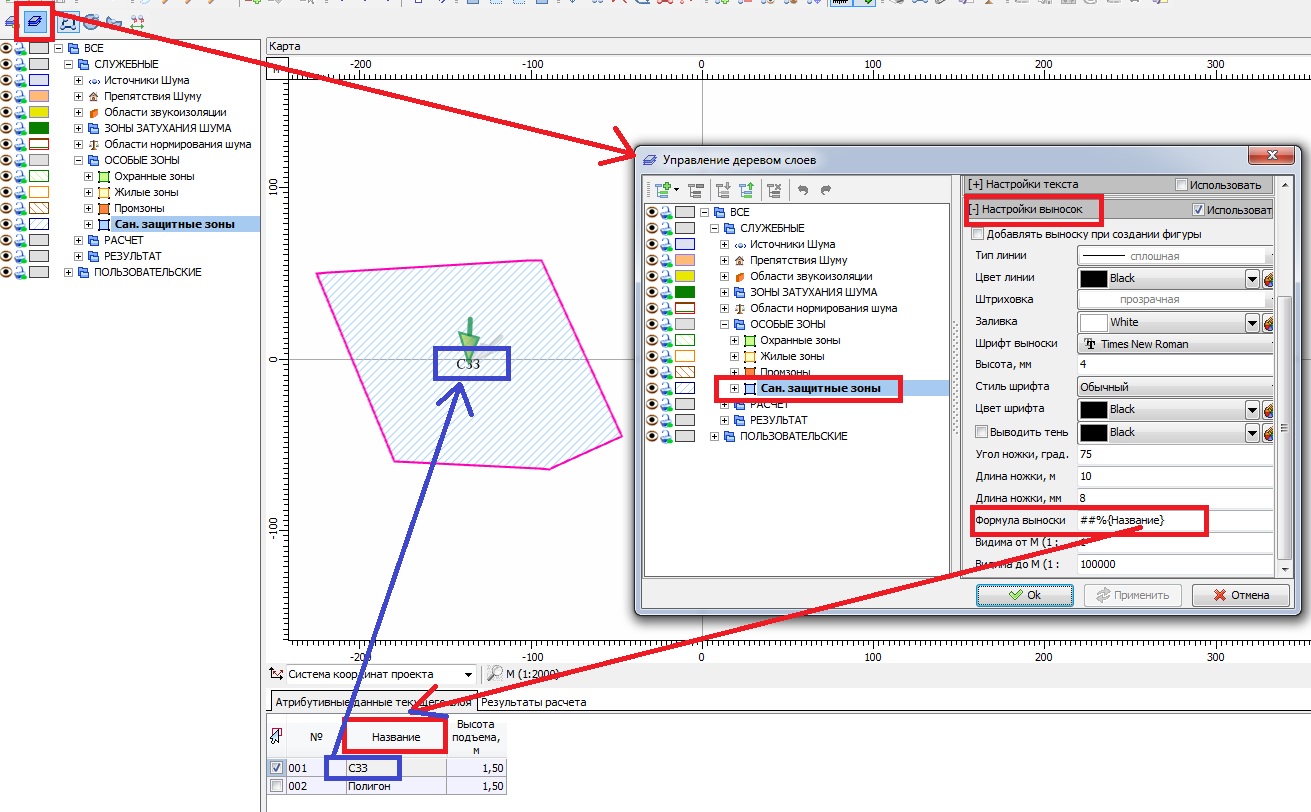Open the custom color palette for line color
The width and height of the screenshot is (1311, 812).
point(1268,278)
